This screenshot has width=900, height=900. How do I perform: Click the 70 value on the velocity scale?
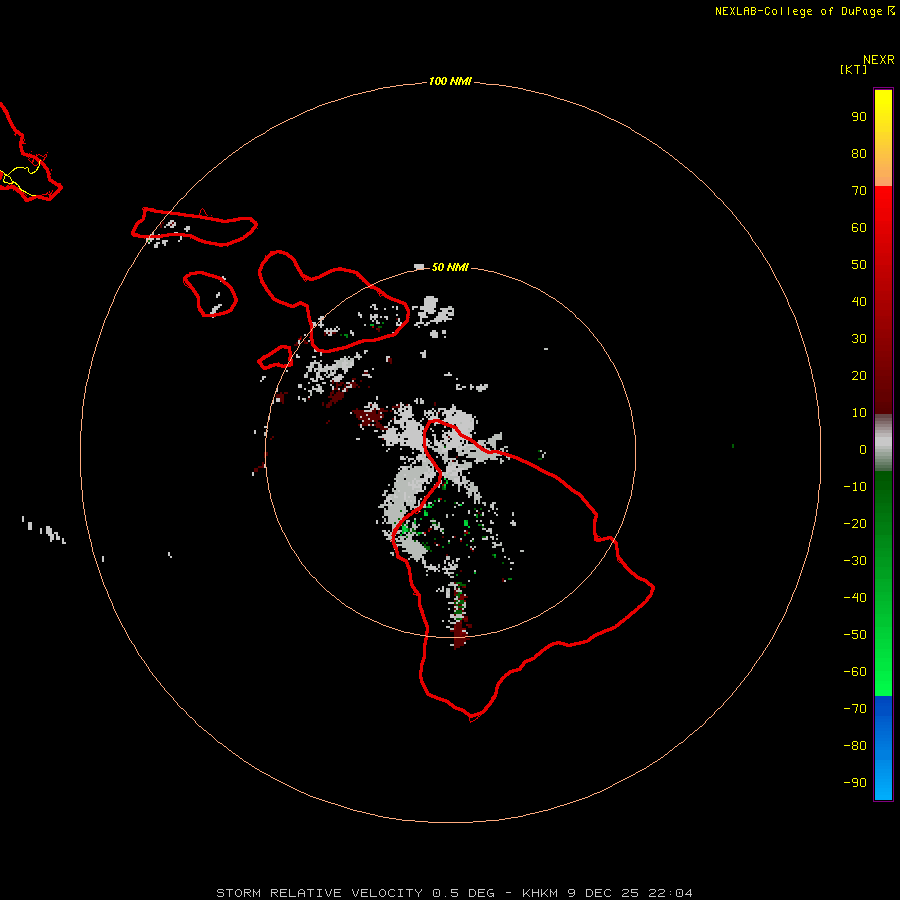click(x=859, y=191)
